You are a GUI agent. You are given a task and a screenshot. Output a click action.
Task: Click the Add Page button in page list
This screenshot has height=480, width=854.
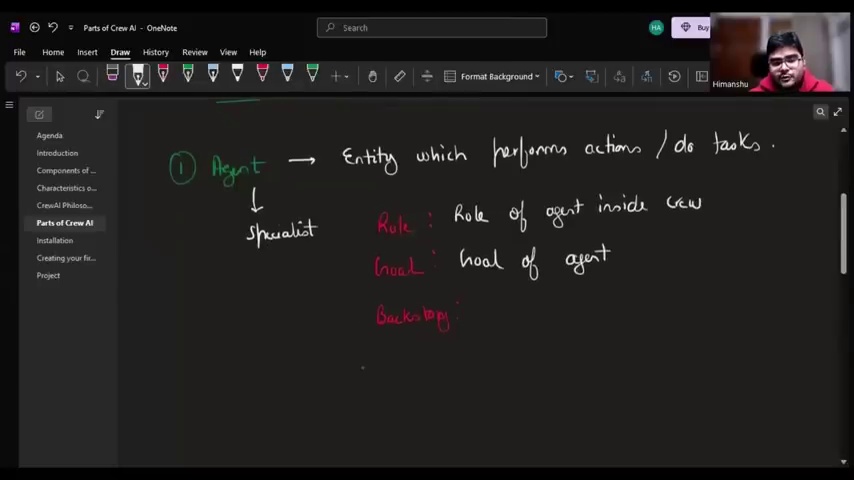(39, 114)
